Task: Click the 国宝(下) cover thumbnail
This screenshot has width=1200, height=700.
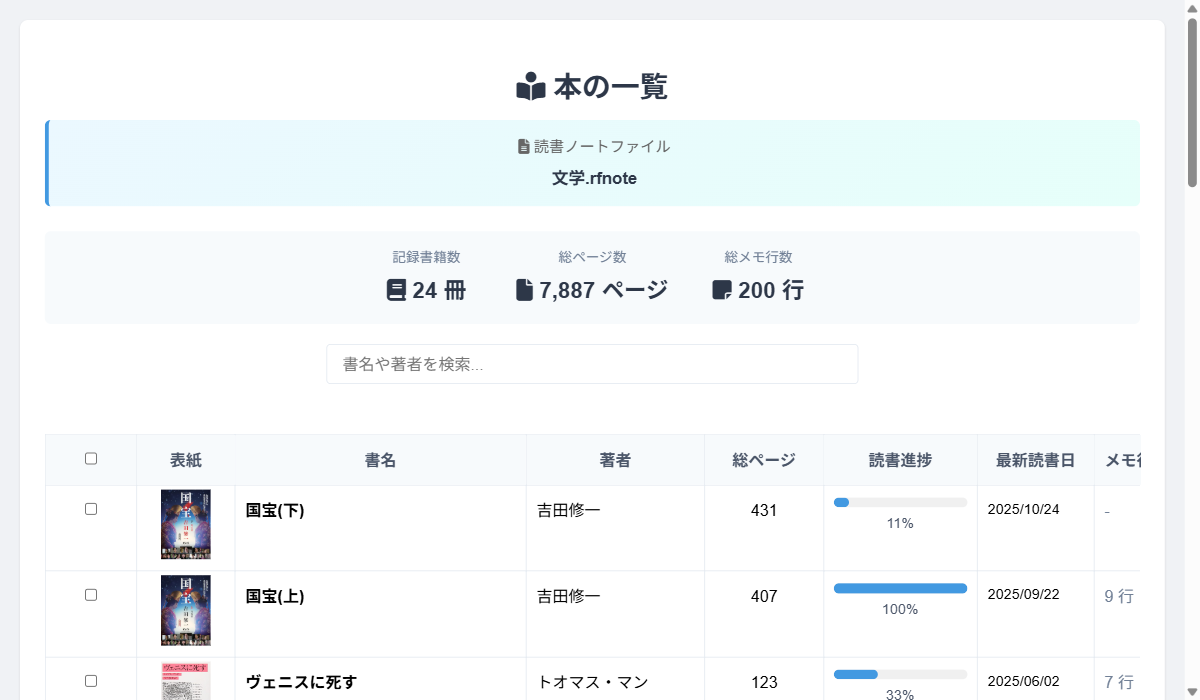Action: point(186,524)
